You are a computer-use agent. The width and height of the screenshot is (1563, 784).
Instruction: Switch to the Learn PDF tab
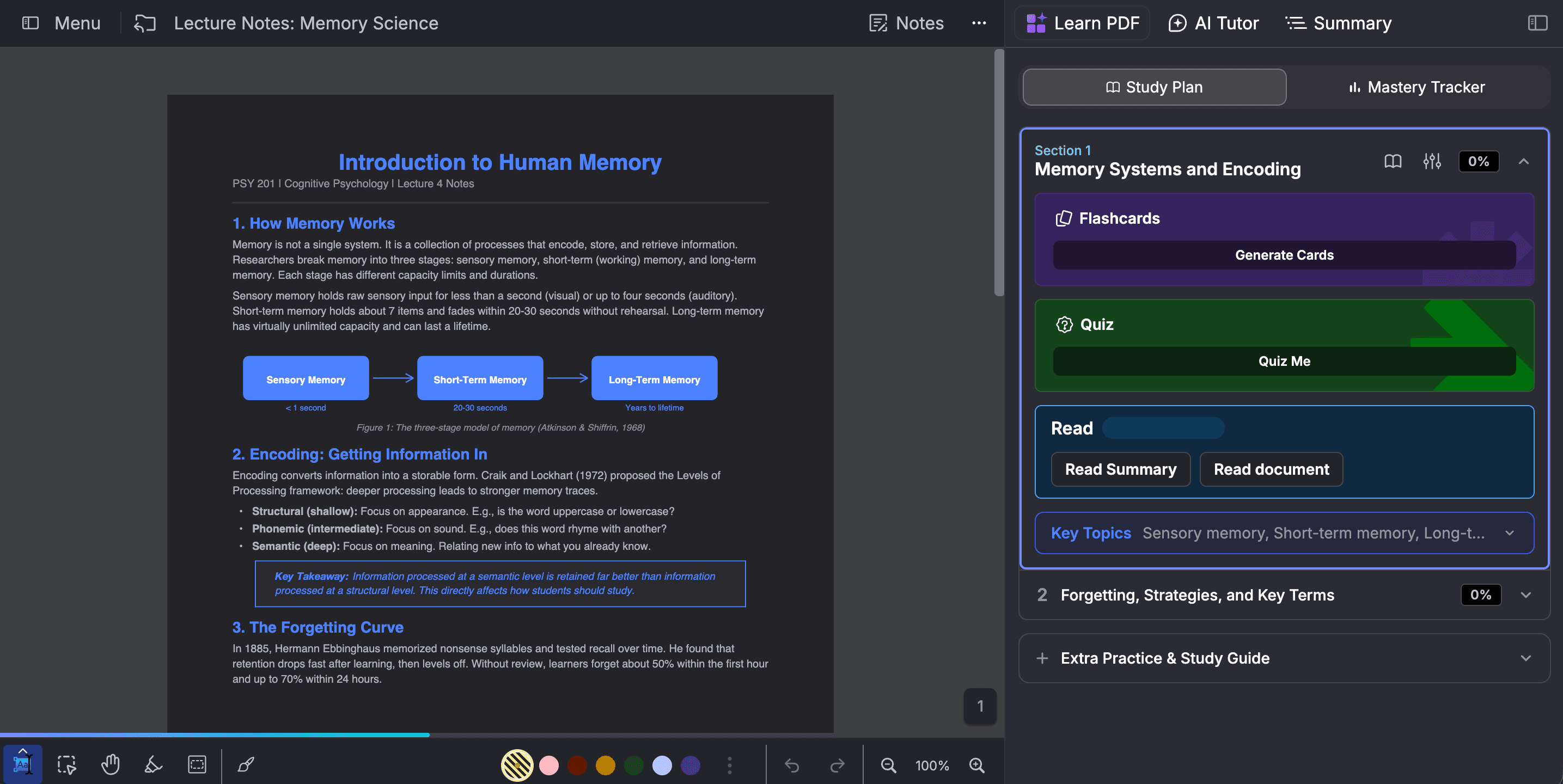(x=1083, y=23)
